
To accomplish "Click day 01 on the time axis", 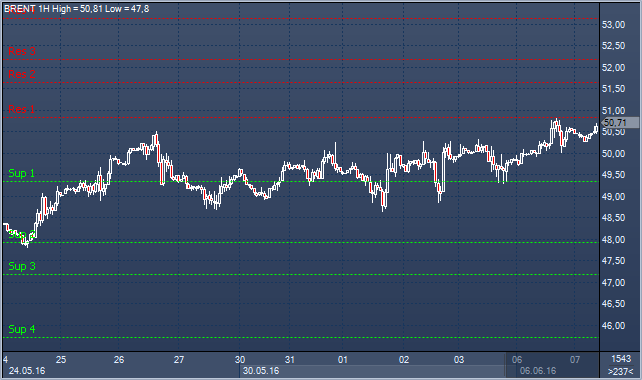I will click(343, 360).
